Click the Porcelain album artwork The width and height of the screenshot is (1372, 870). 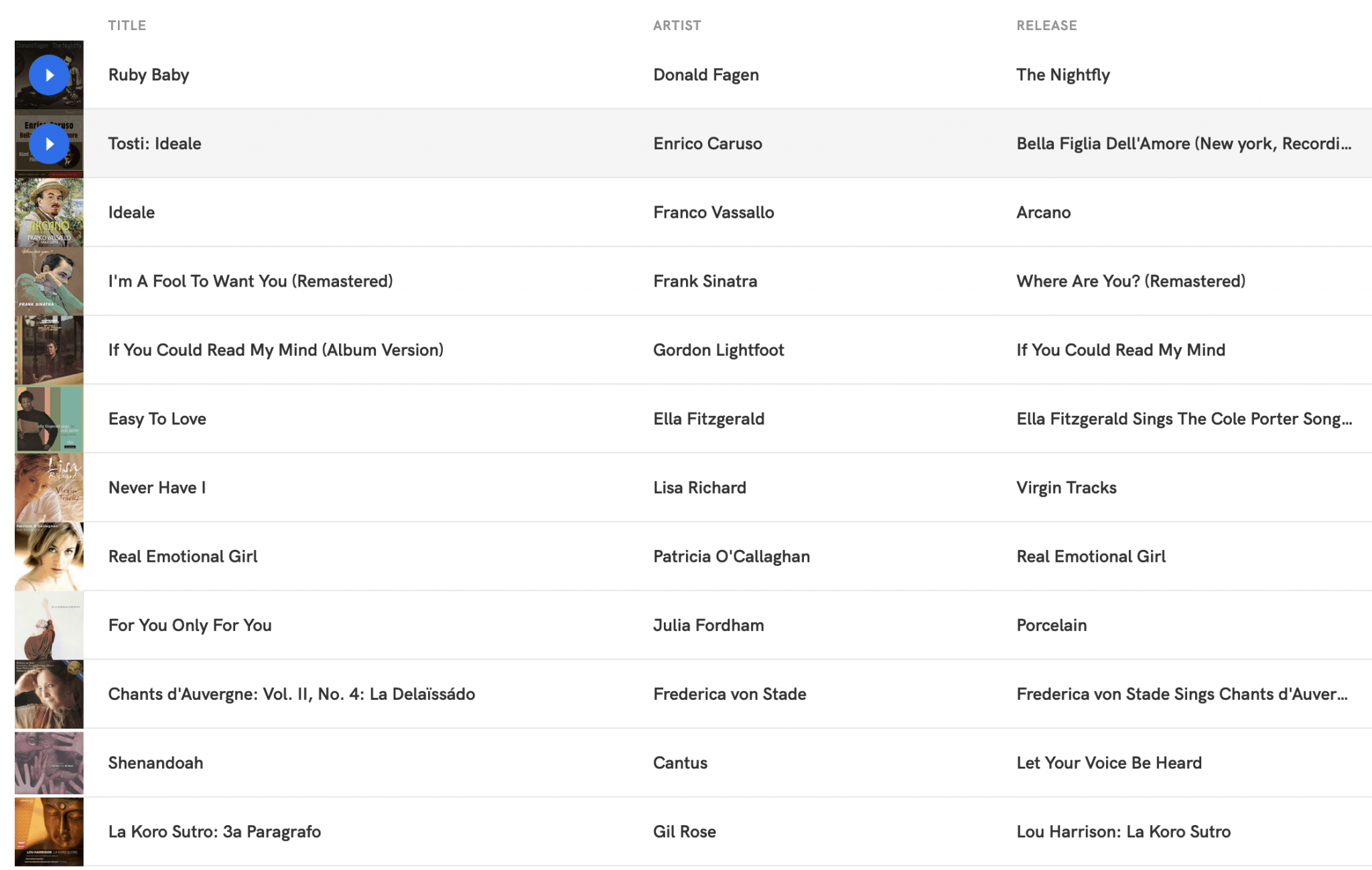pos(49,626)
